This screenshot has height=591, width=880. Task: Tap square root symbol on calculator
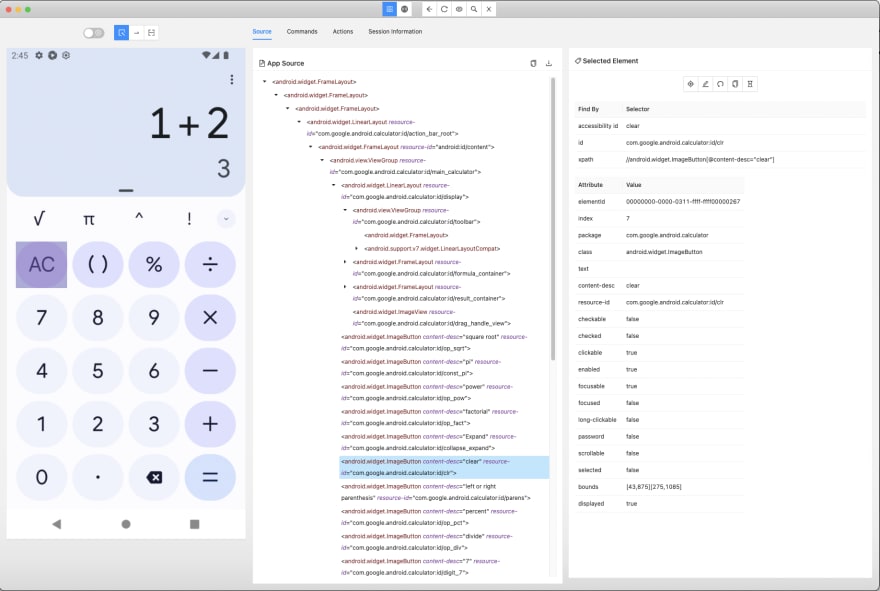(39, 218)
